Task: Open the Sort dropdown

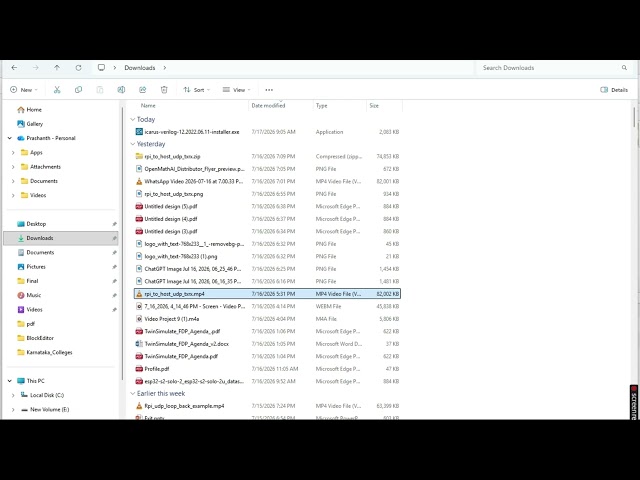Action: coord(196,90)
